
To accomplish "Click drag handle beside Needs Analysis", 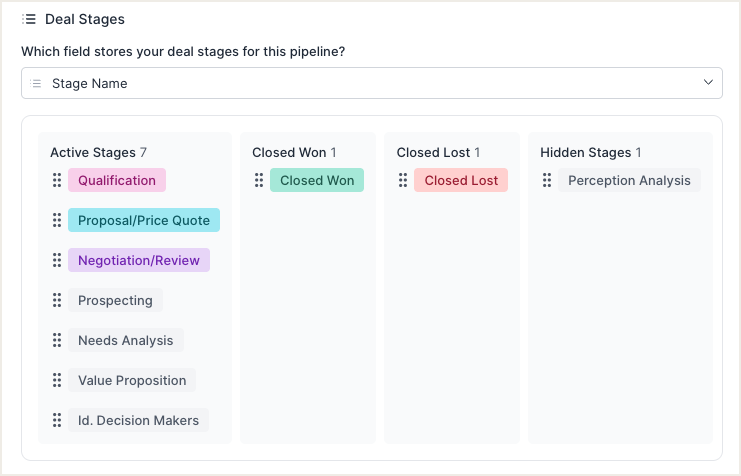I will [x=57, y=340].
